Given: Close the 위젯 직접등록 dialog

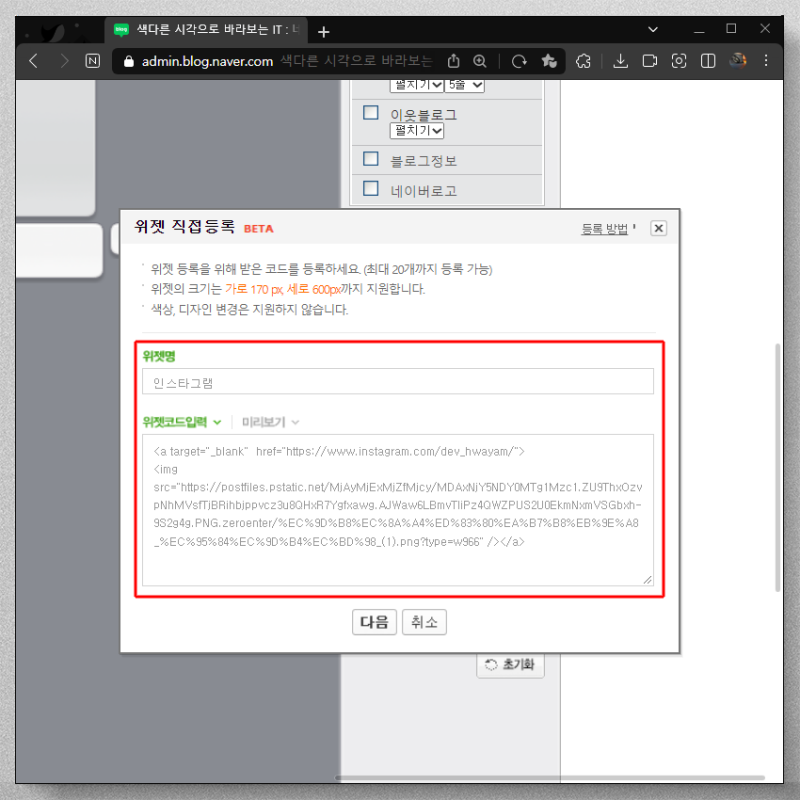Looking at the screenshot, I should (659, 228).
